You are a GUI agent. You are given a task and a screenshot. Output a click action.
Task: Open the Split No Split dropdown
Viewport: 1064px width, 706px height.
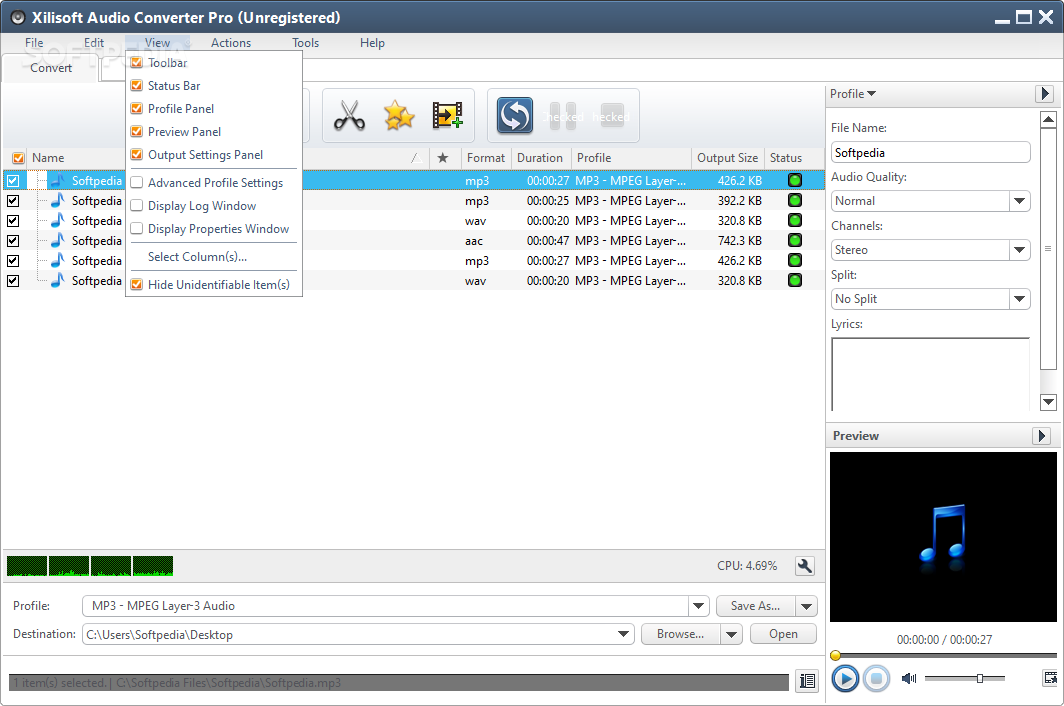point(1019,299)
